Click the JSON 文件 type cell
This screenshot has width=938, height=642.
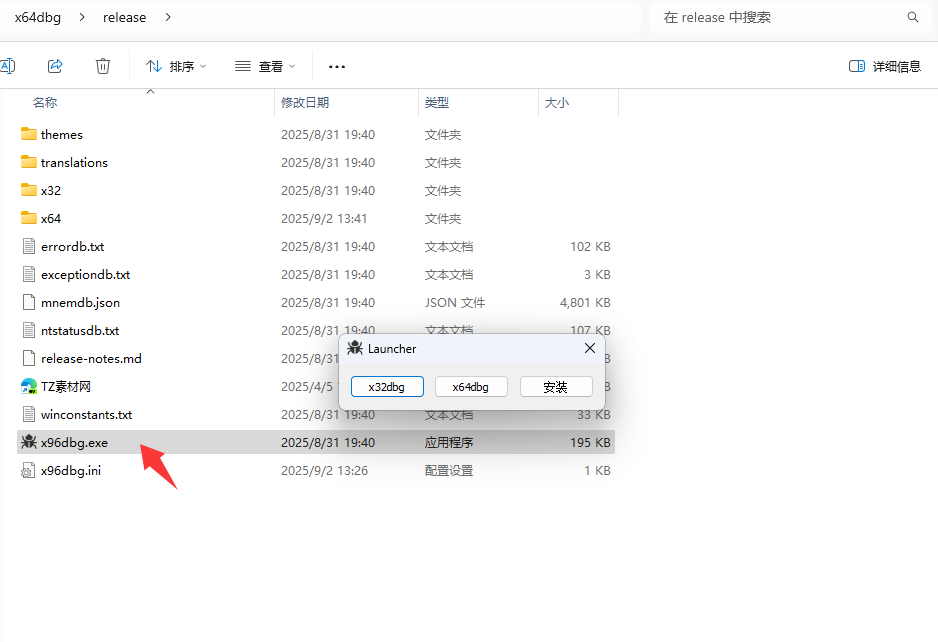coord(455,303)
